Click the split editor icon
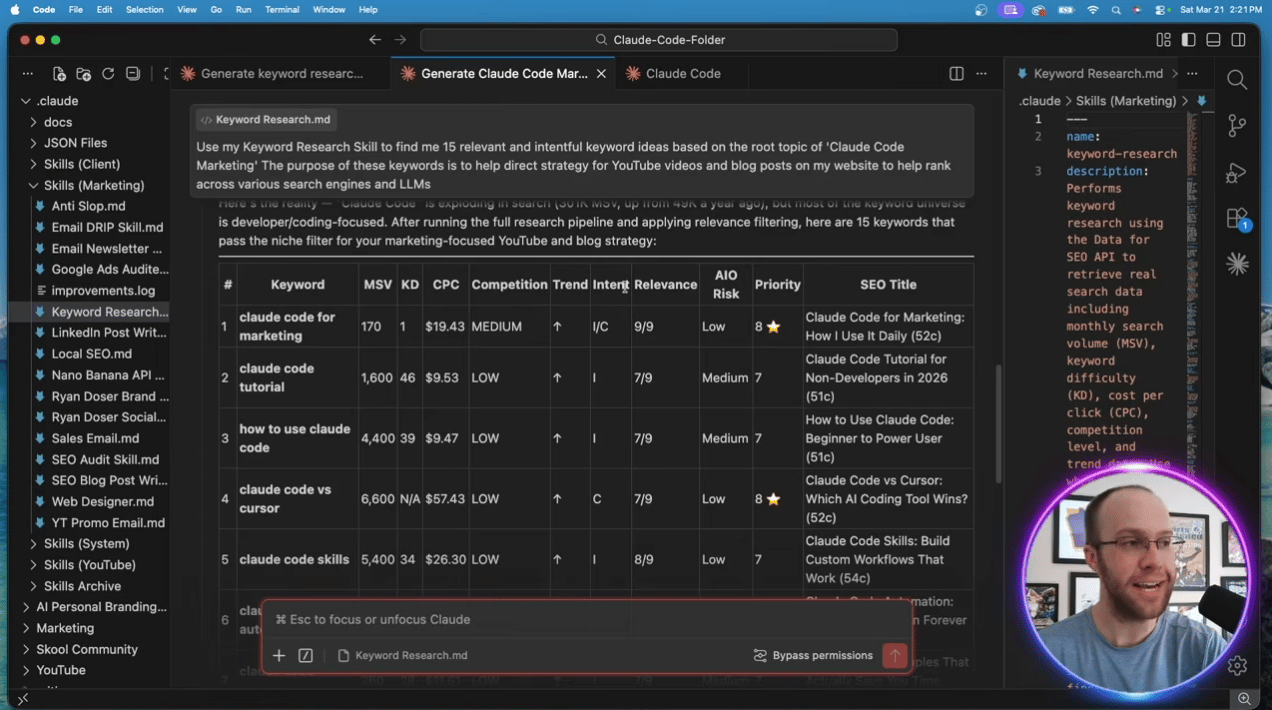 click(956, 74)
